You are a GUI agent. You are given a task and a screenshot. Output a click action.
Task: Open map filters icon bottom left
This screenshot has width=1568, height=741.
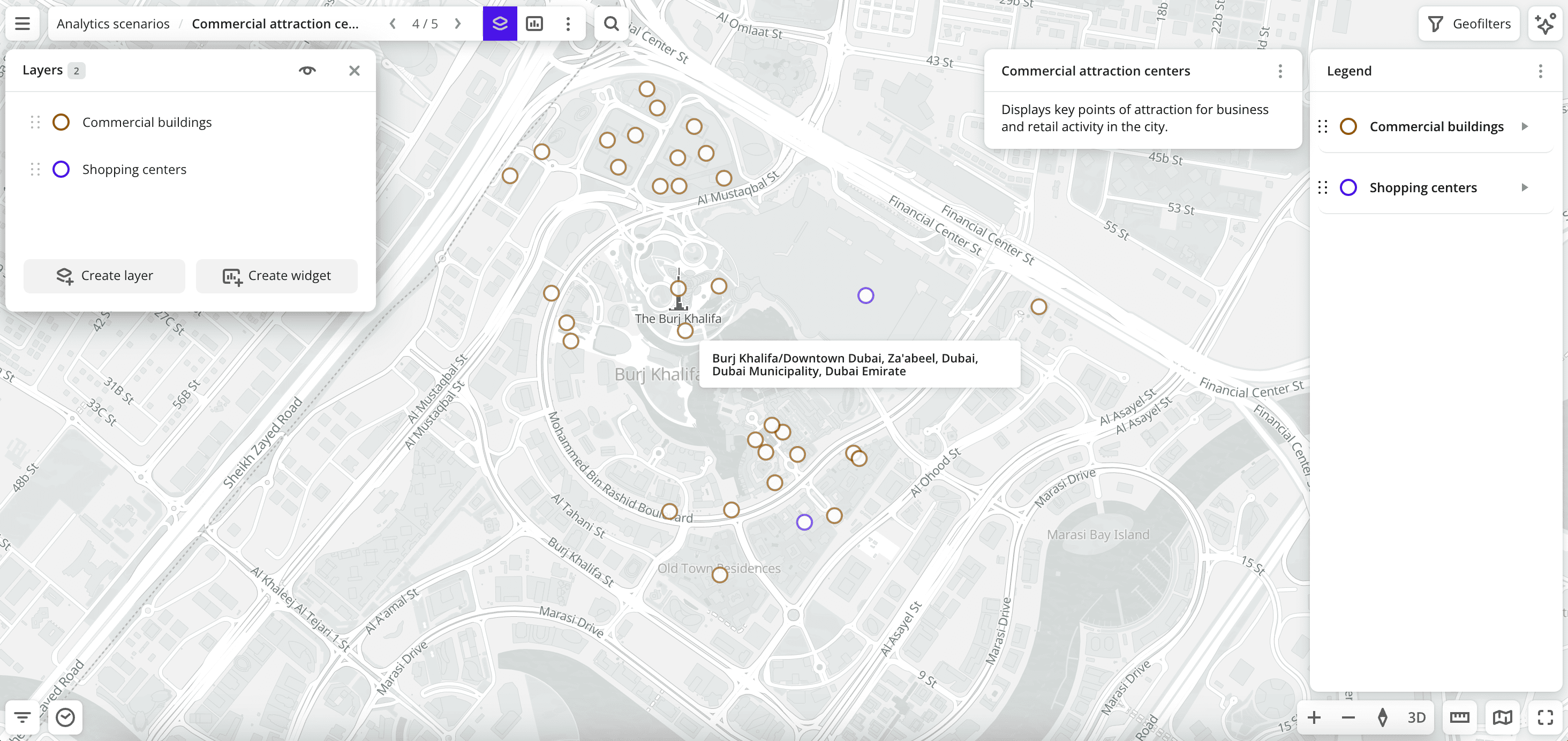pyautogui.click(x=22, y=717)
